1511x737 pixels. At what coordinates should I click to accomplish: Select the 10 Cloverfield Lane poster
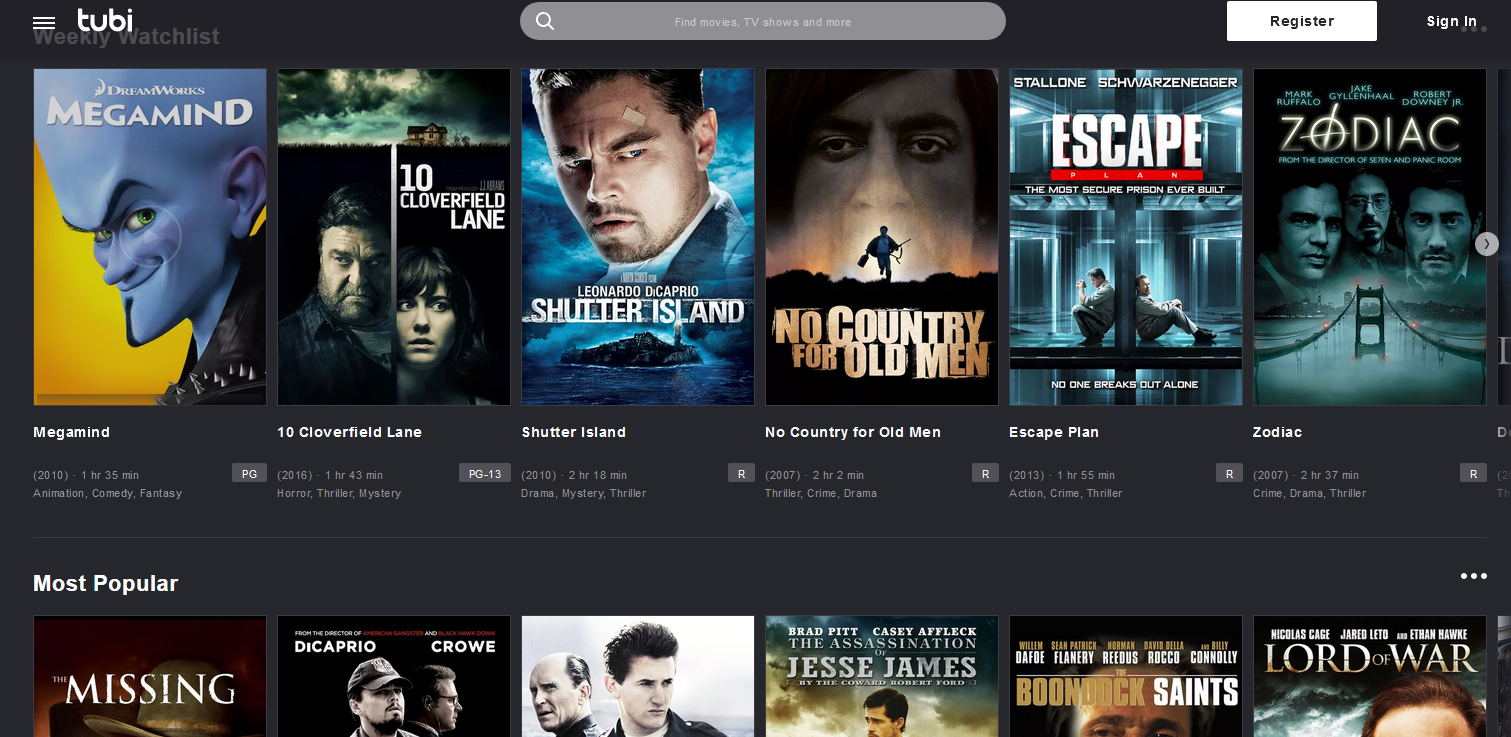click(394, 237)
